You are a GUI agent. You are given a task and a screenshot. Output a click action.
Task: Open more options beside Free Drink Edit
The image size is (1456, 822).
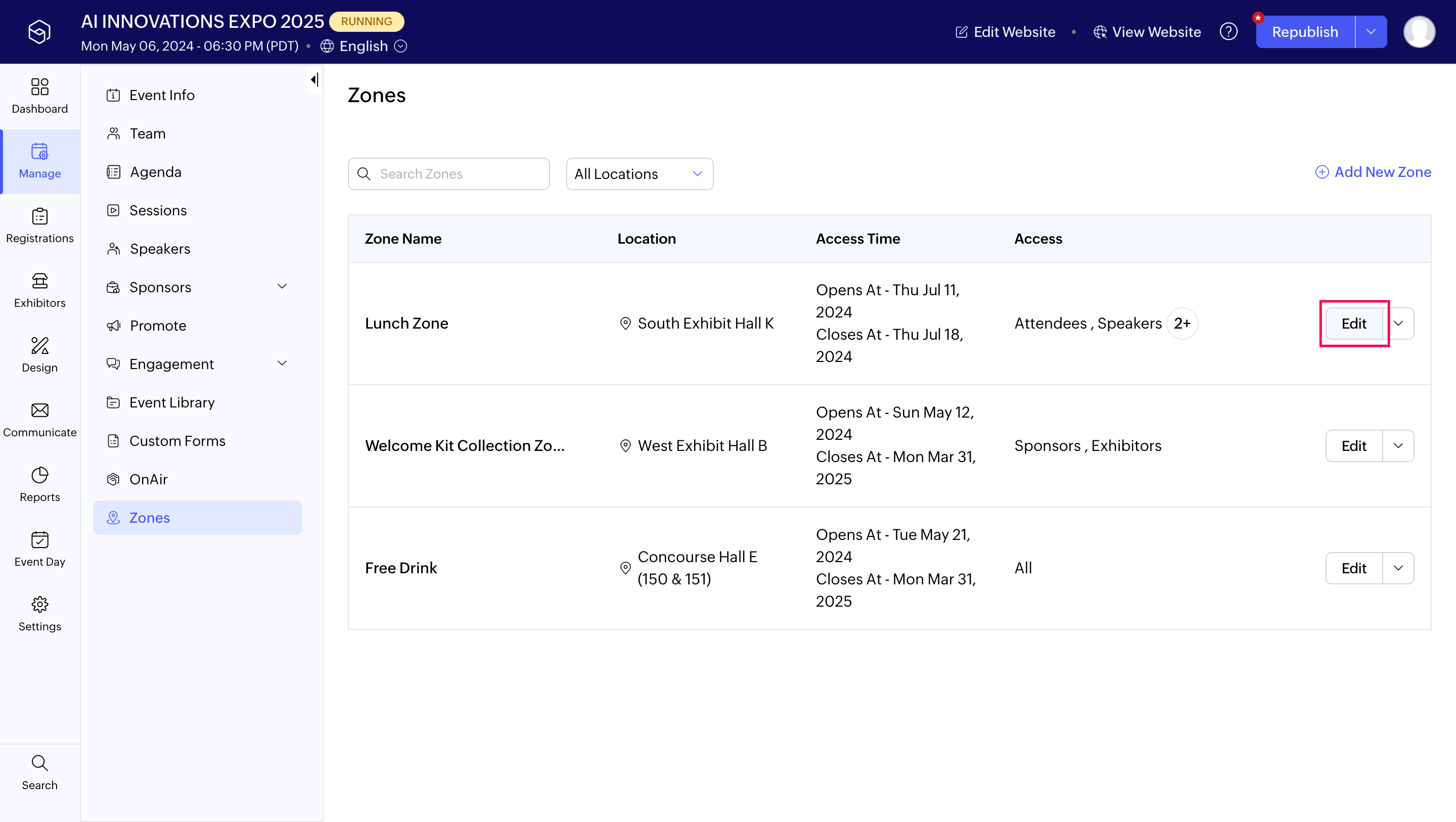pyautogui.click(x=1398, y=568)
